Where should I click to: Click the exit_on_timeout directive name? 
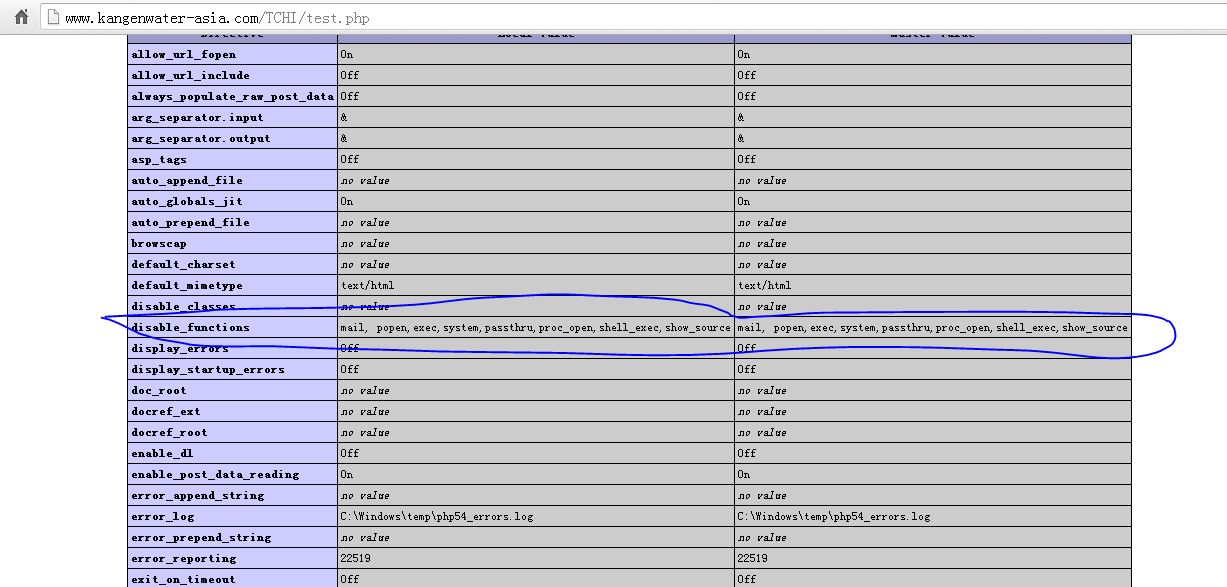tap(183, 579)
